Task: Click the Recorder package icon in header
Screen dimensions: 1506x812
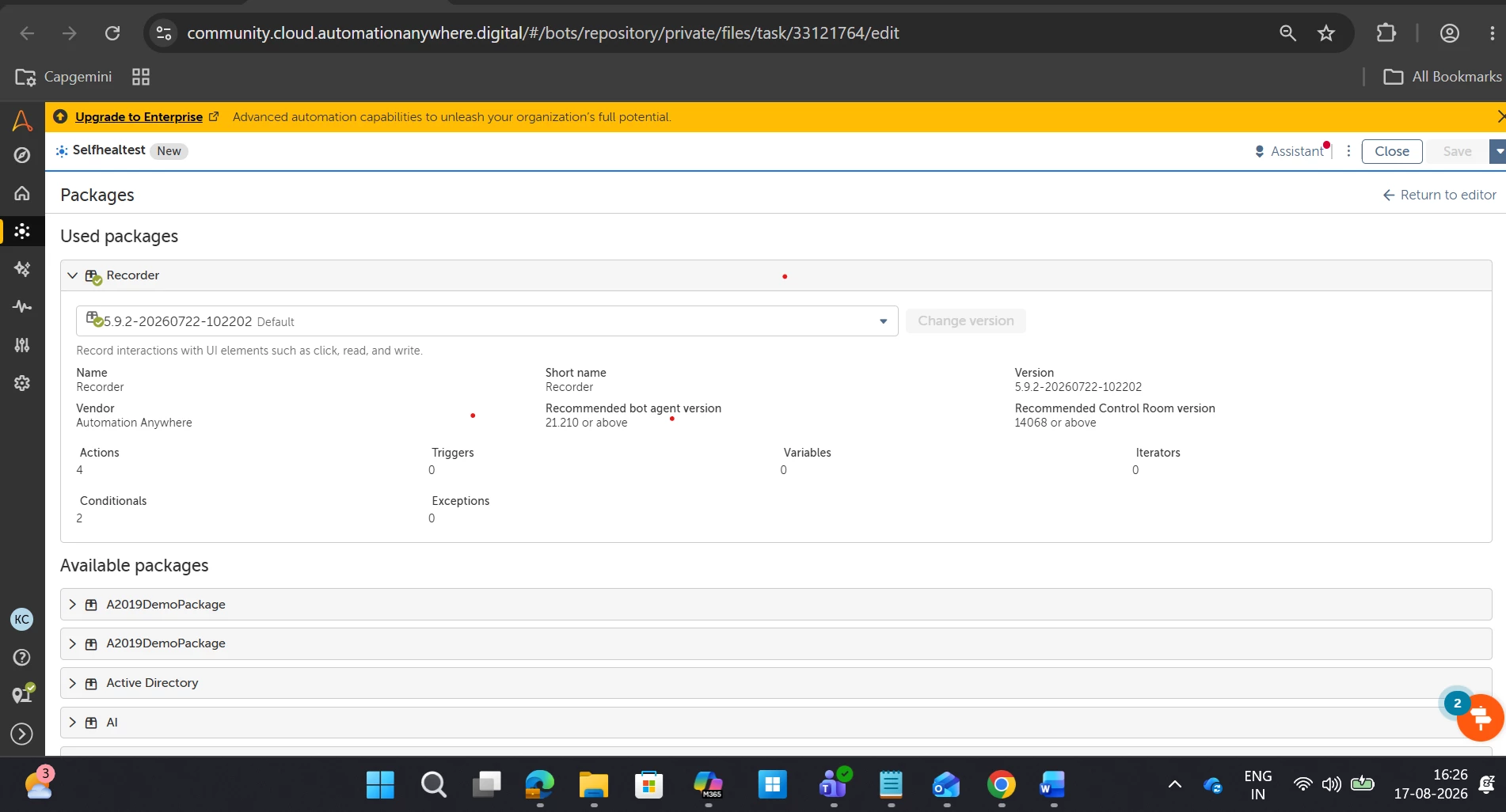Action: point(93,276)
